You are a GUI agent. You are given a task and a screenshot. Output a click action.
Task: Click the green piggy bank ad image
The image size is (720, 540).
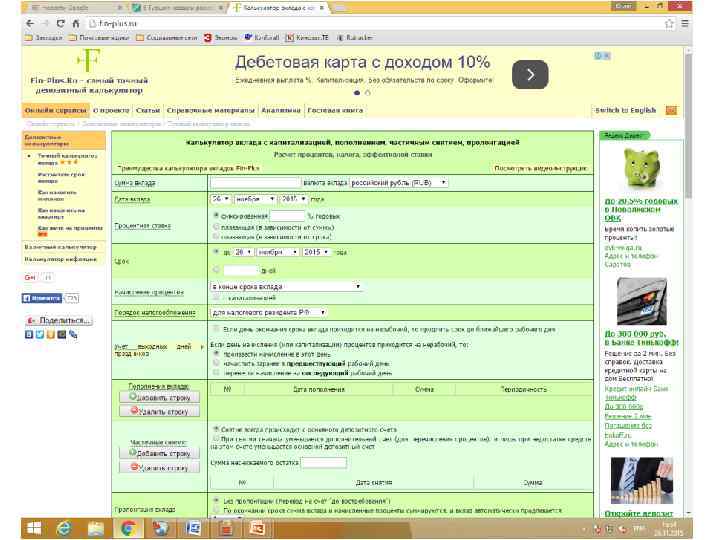(641, 168)
